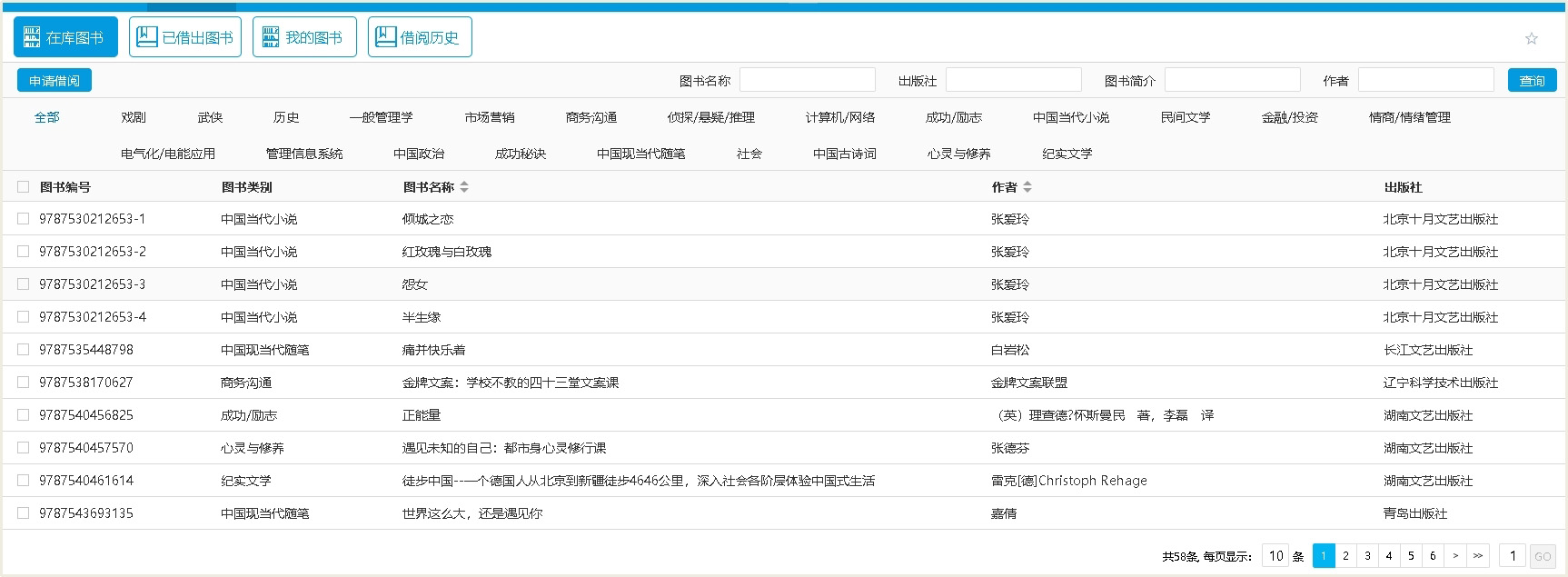
Task: Sort by 图书名称 column arrows
Action: coord(464,187)
